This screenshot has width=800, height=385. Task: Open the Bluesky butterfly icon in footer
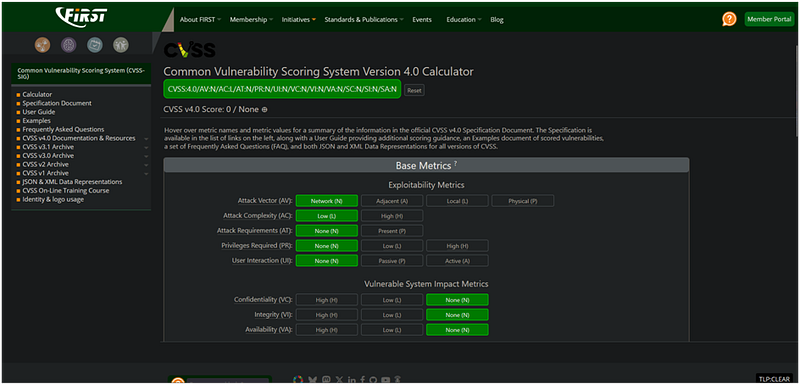tap(313, 380)
